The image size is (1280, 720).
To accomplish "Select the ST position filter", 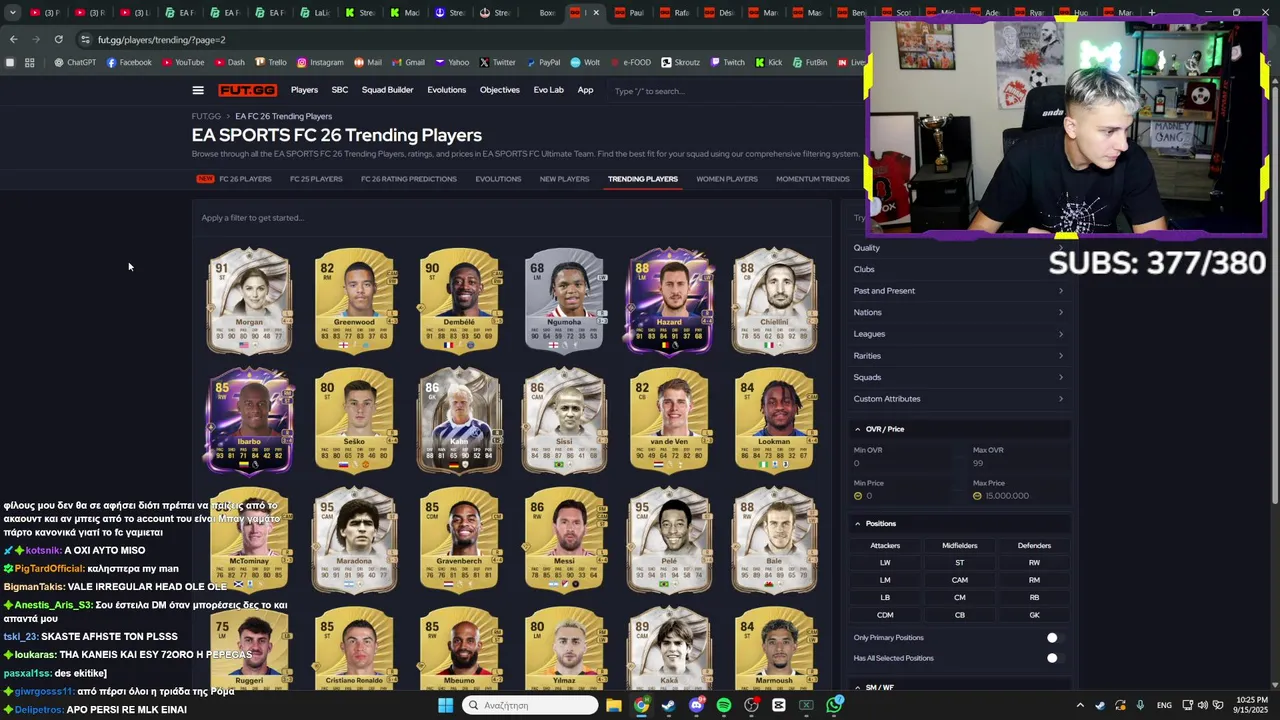I will (x=960, y=562).
